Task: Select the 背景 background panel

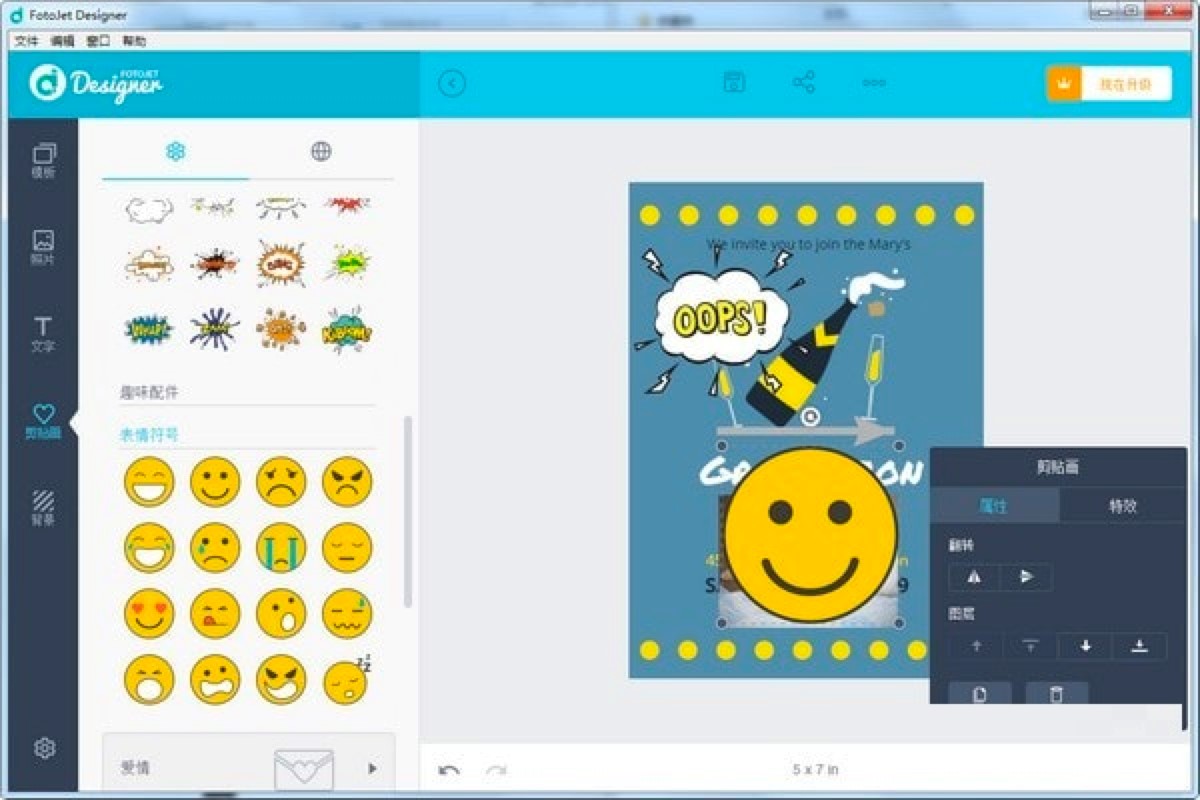Action: [41, 500]
